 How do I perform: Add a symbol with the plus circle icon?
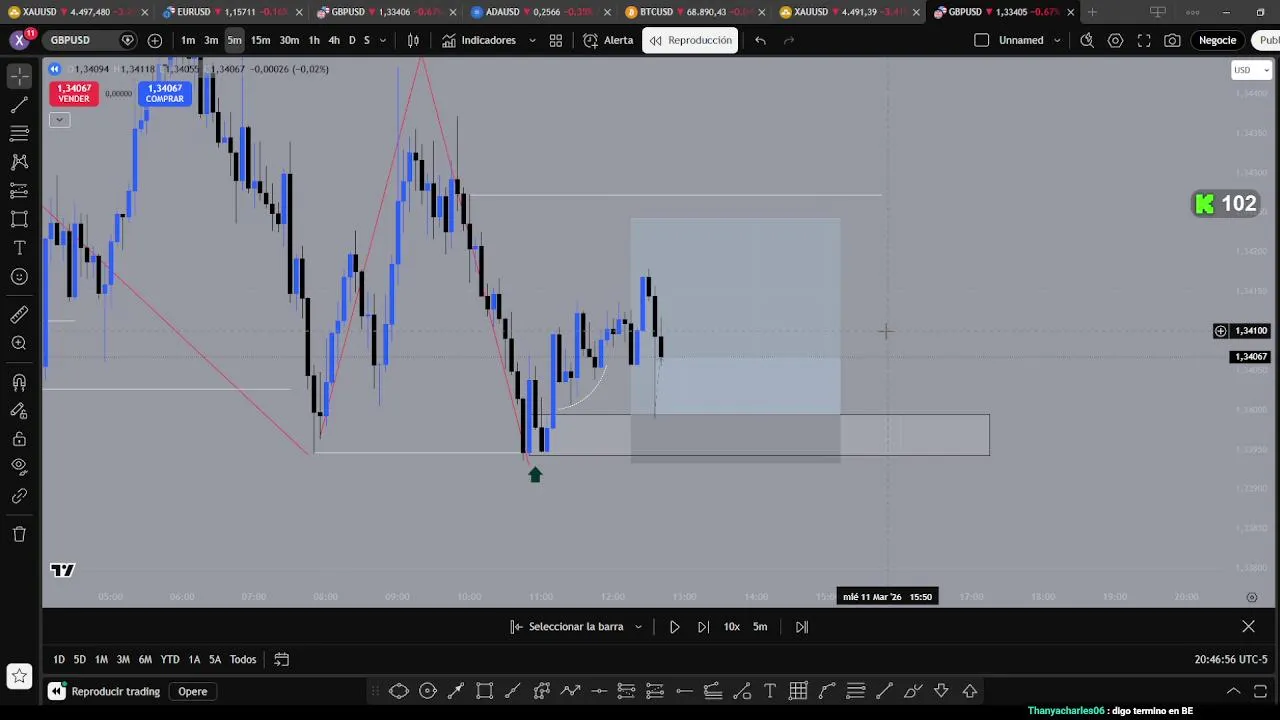point(155,40)
